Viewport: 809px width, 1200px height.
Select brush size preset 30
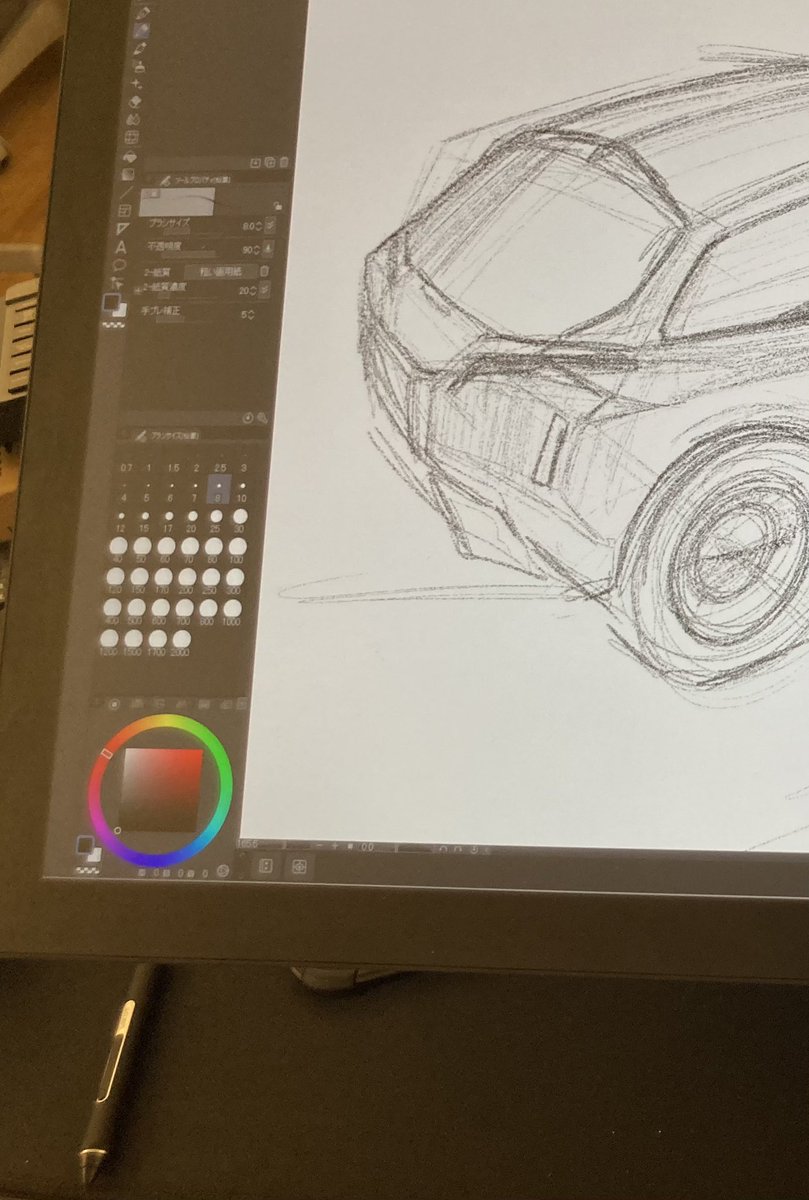coord(241,520)
